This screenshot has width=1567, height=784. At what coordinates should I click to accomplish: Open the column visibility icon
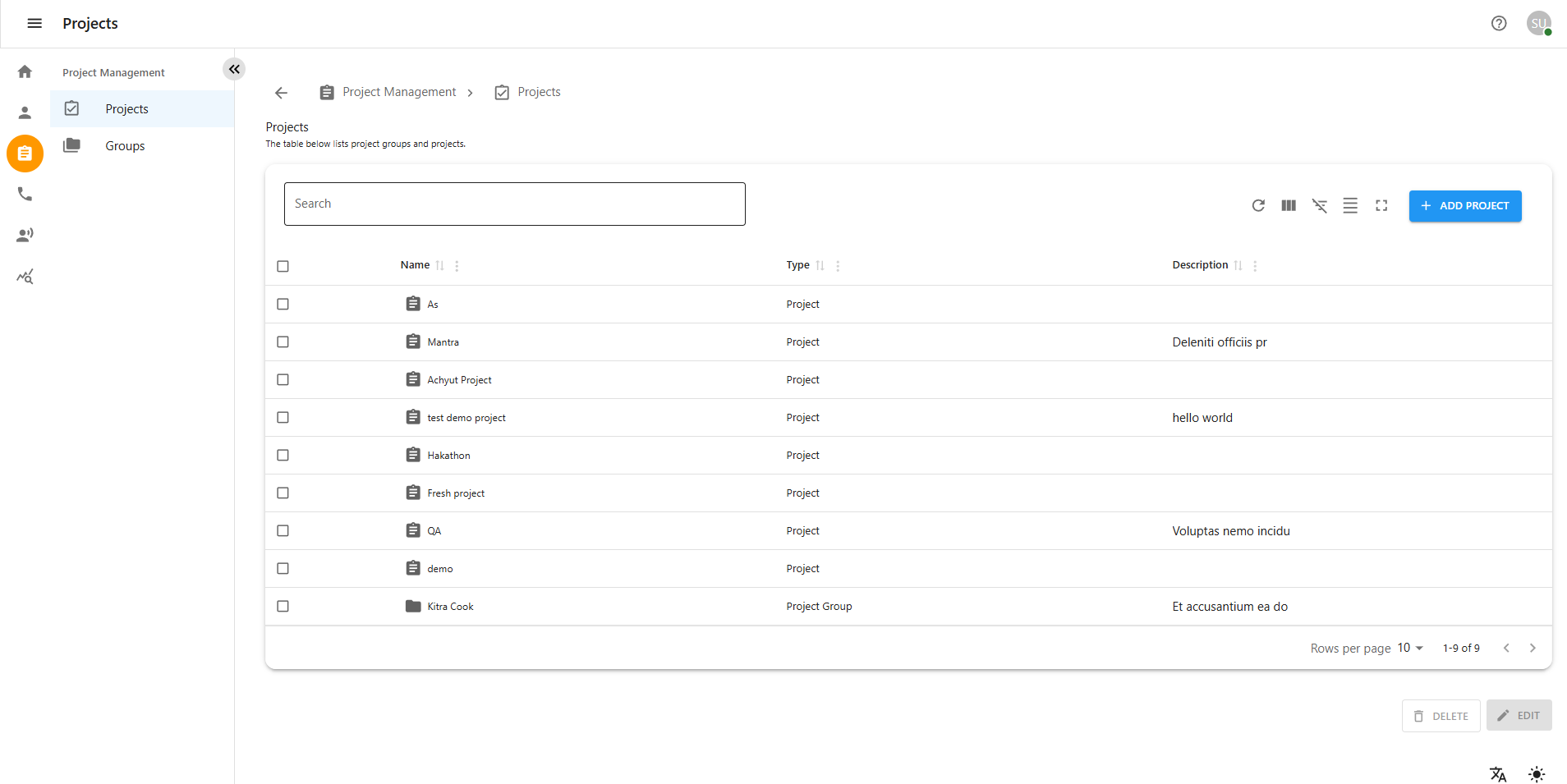[1289, 205]
